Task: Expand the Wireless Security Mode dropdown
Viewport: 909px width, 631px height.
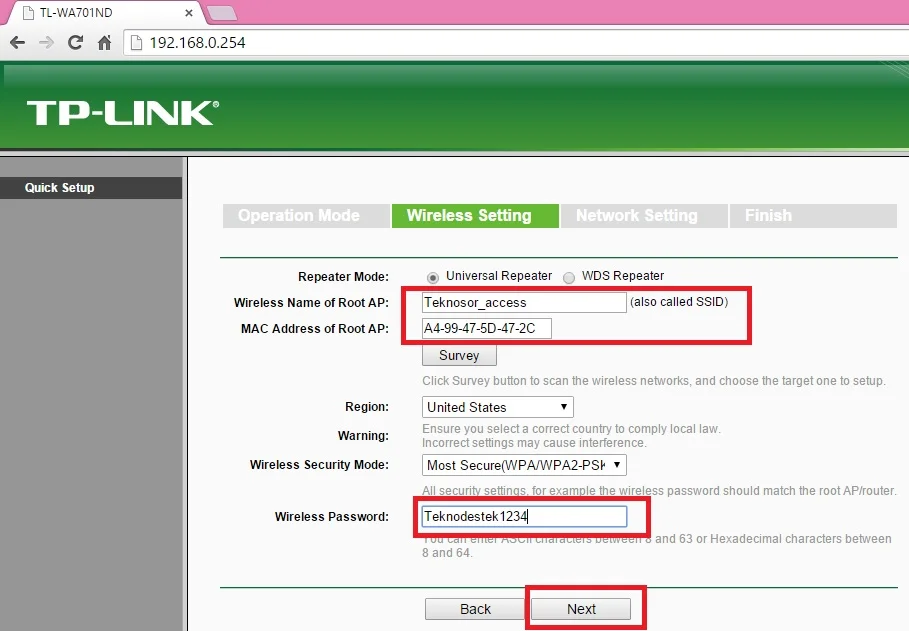Action: tap(524, 465)
